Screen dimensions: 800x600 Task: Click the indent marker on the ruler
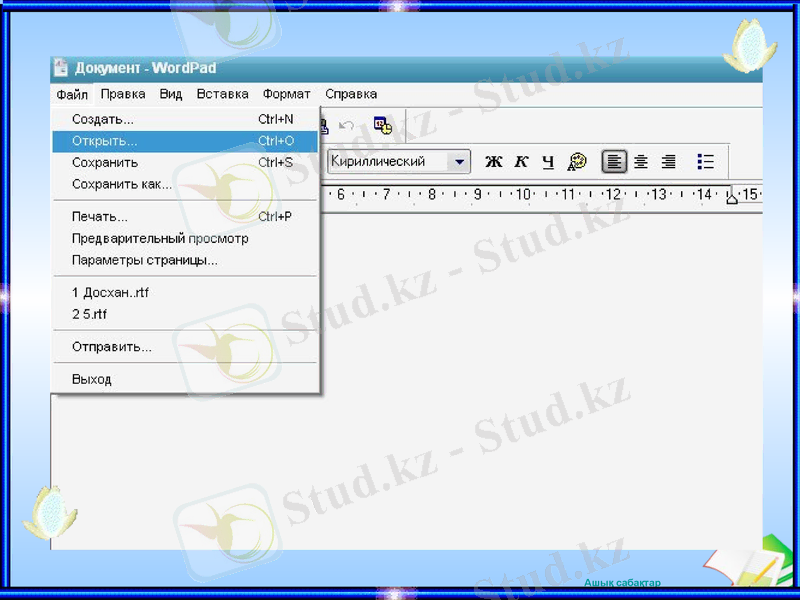pyautogui.click(x=731, y=198)
